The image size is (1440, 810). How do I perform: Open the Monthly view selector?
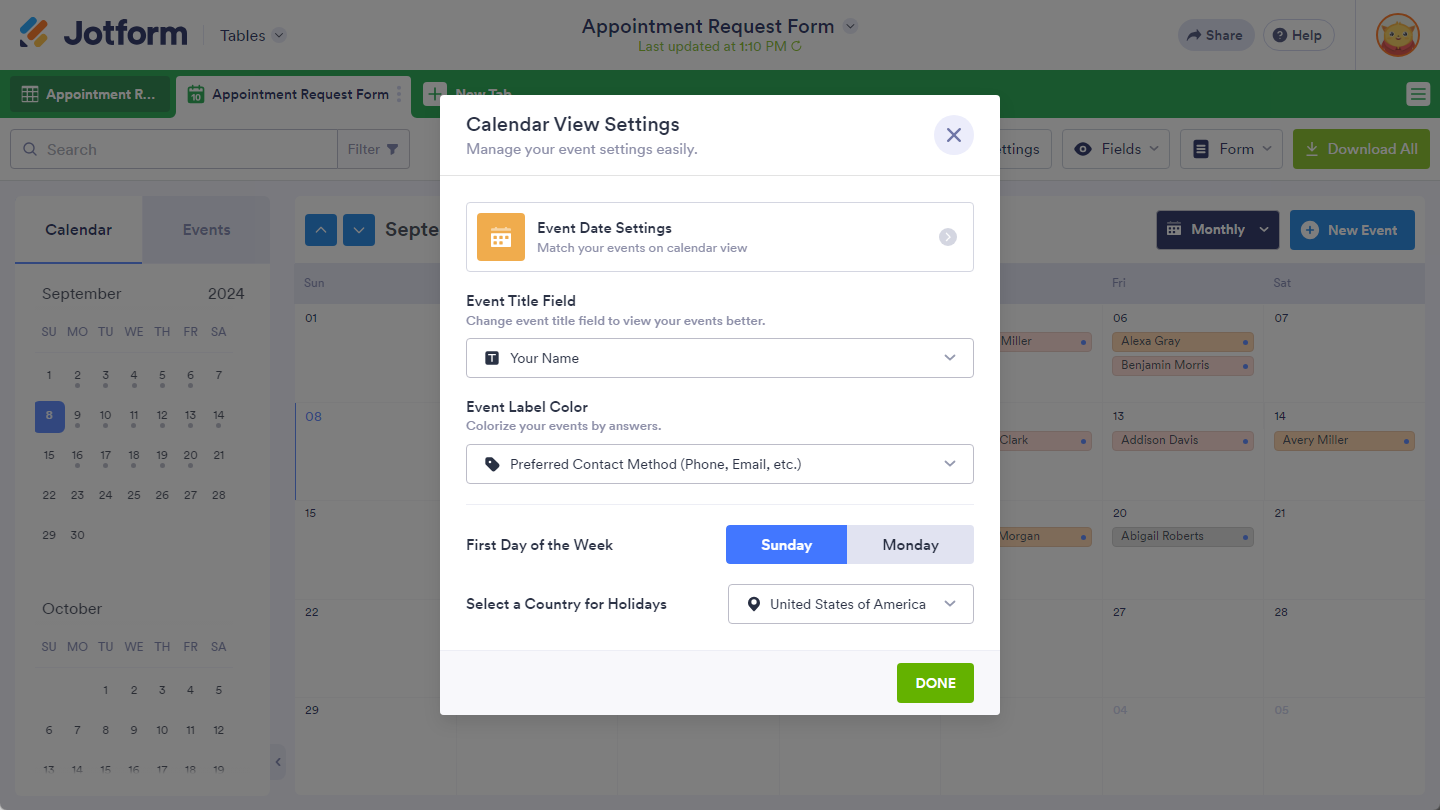(x=1218, y=230)
